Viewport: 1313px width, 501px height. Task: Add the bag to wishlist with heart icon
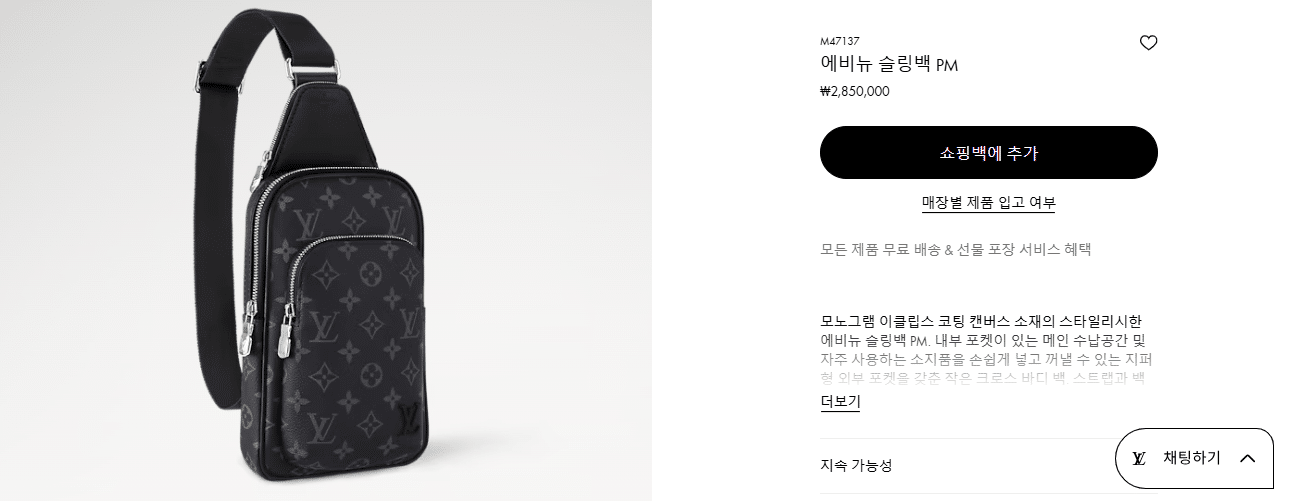click(x=1148, y=43)
